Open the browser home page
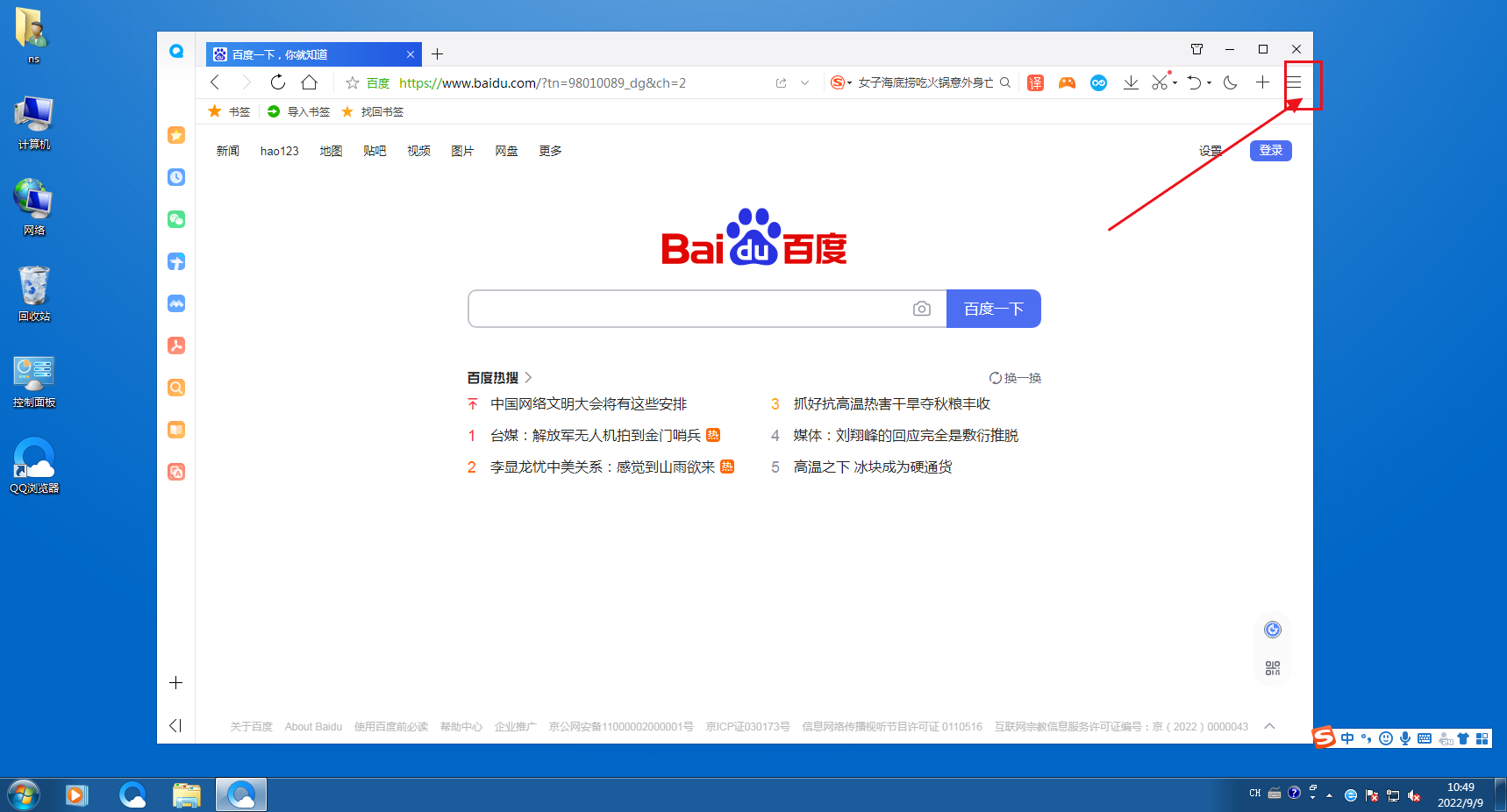1507x812 pixels. point(310,82)
